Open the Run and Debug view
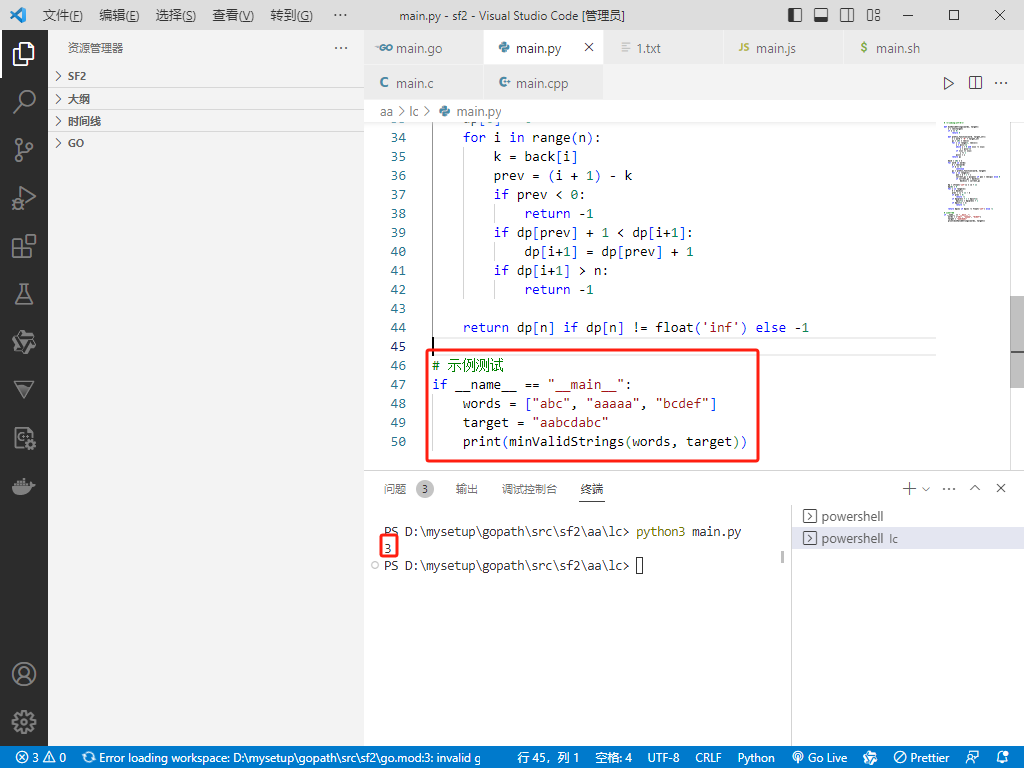Viewport: 1024px width, 768px height. click(24, 198)
